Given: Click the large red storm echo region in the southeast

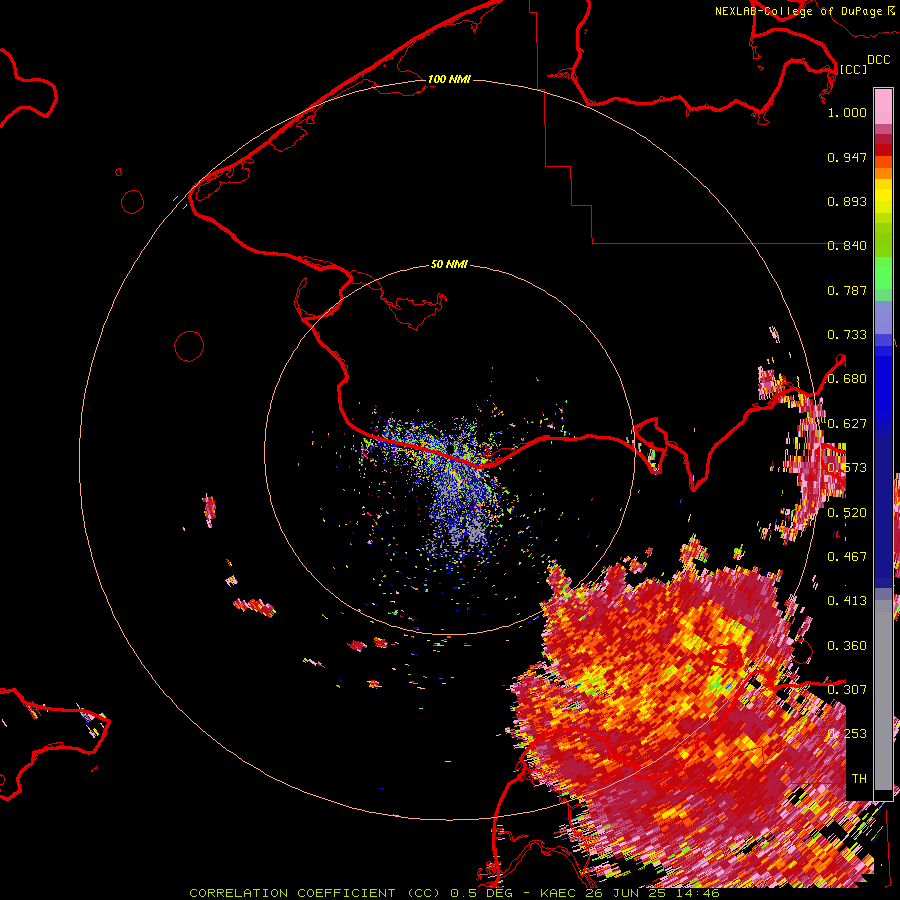Looking at the screenshot, I should coord(689,717).
